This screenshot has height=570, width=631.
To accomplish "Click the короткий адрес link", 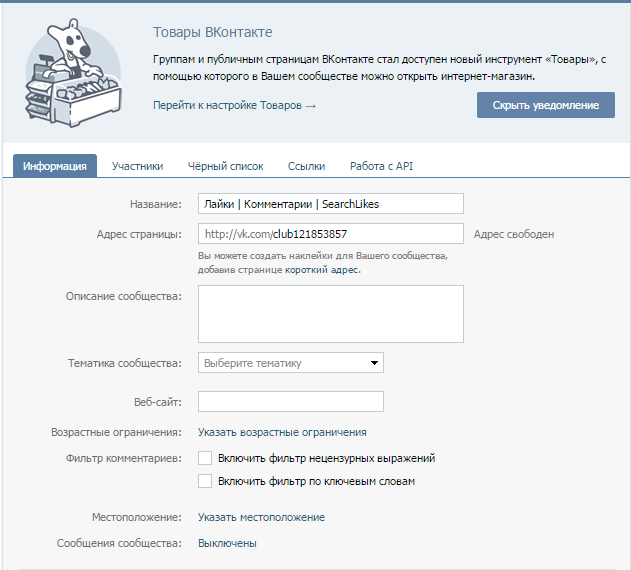I will coord(320,270).
